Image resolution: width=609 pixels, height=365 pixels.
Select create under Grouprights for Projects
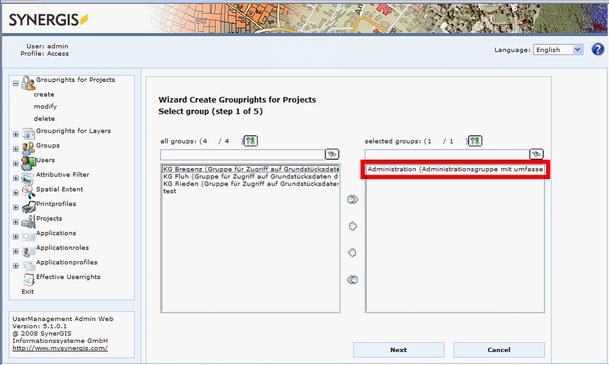point(44,94)
